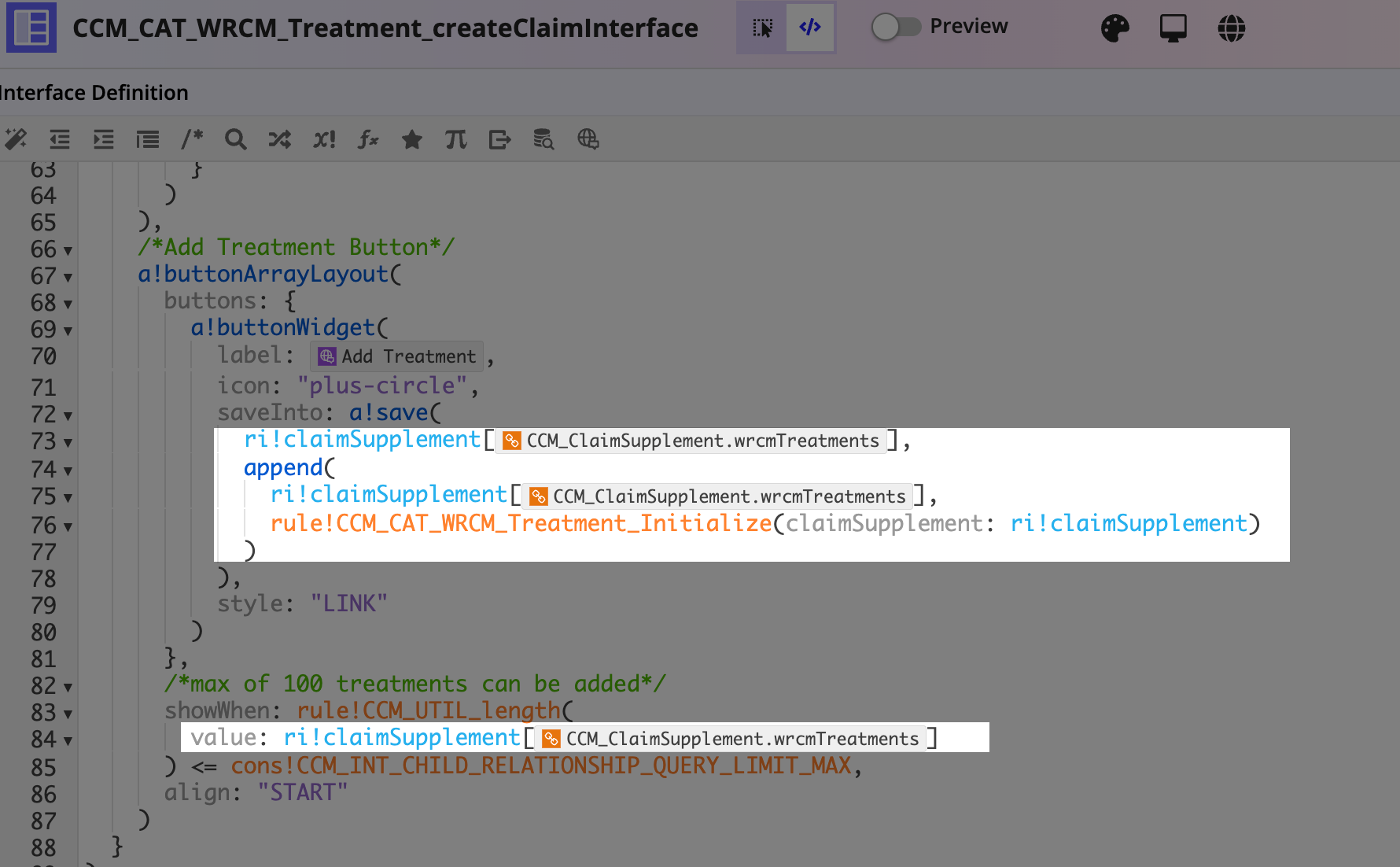The image size is (1400, 867).
Task: Click the interface object icon beside the title
Action: (x=31, y=28)
